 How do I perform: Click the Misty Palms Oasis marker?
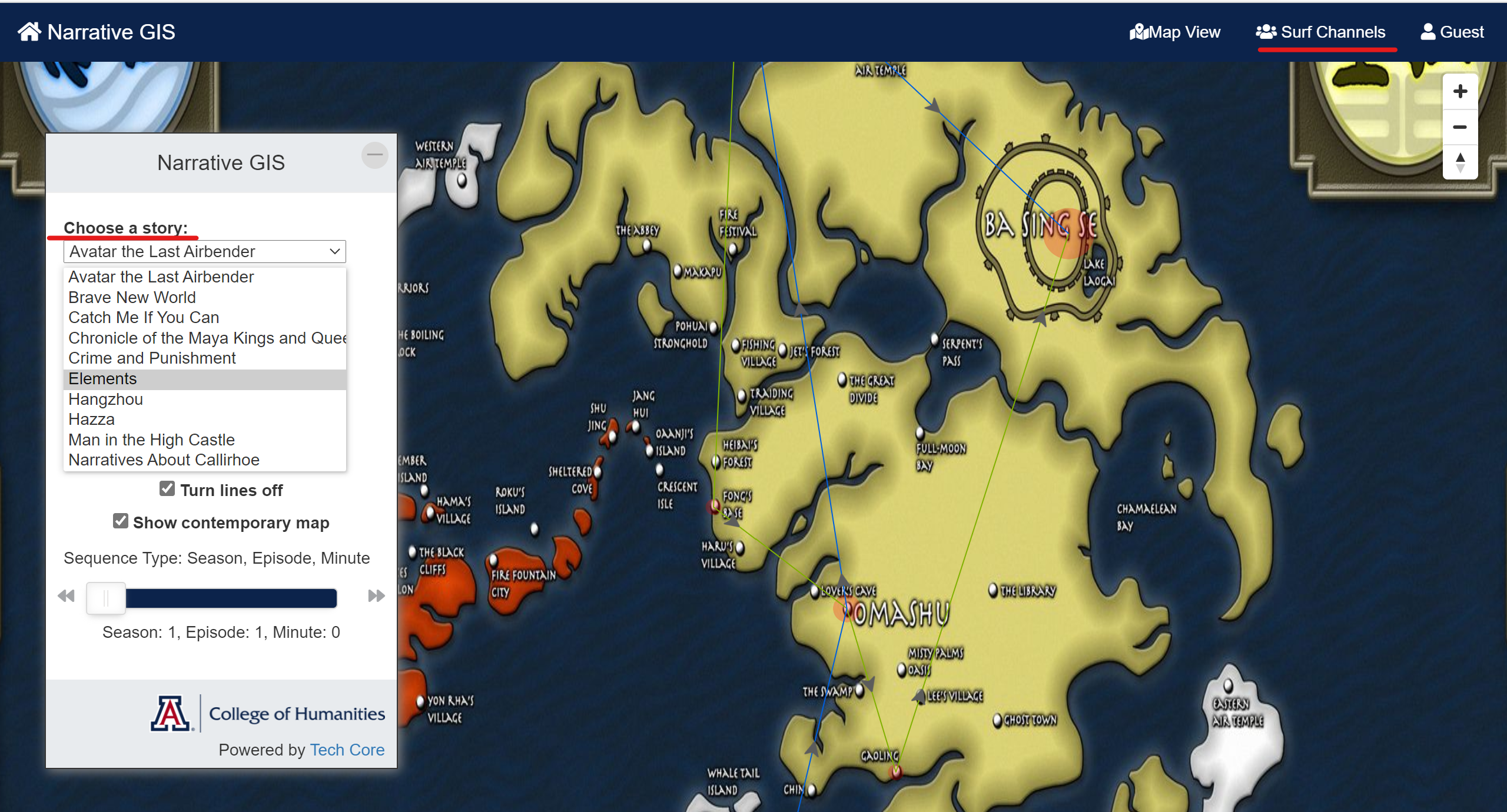pyautogui.click(x=902, y=670)
